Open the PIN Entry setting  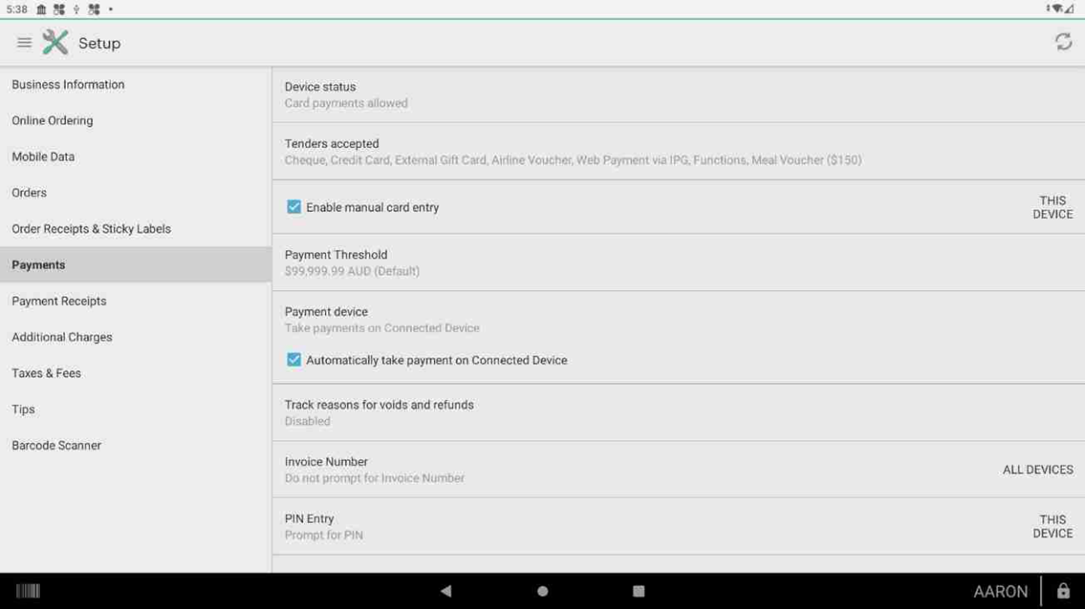[x=678, y=526]
